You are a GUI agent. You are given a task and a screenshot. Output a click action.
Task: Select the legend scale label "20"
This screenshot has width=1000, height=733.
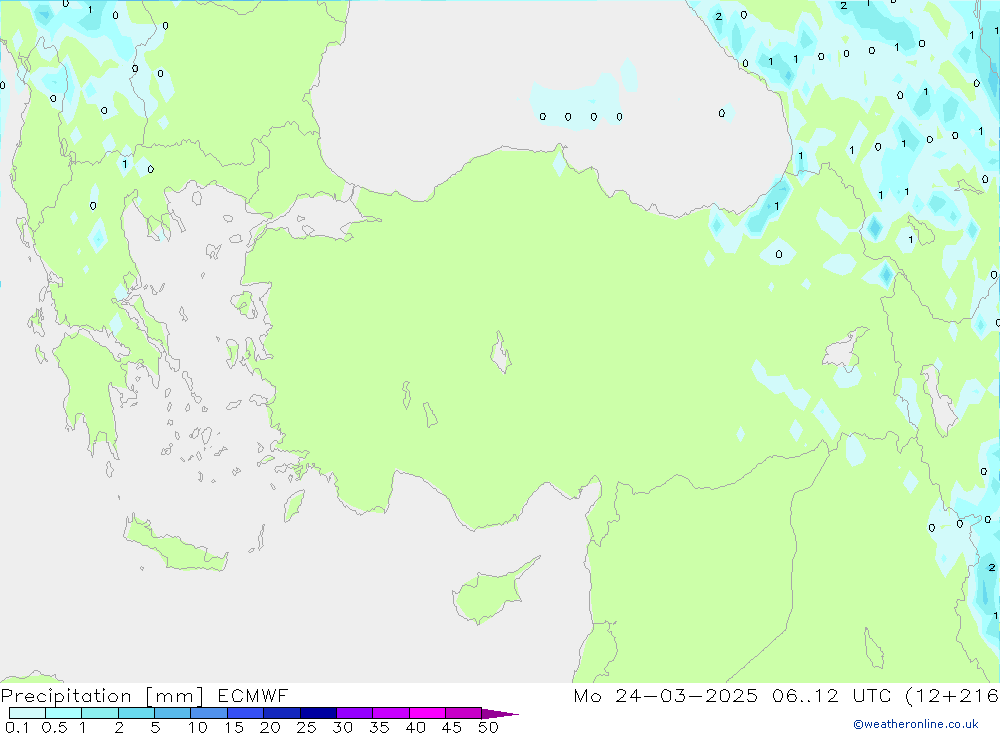point(270,727)
